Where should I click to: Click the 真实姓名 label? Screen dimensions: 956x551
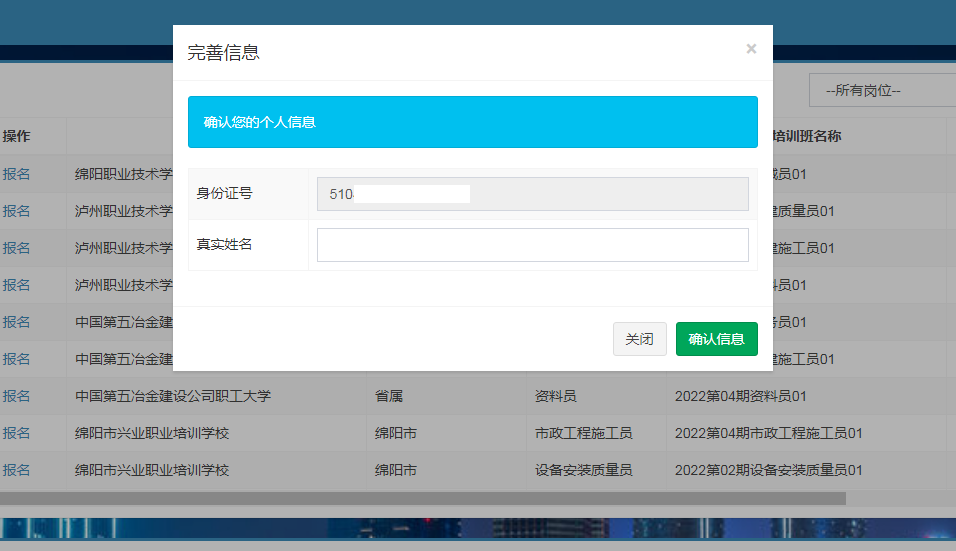click(224, 245)
